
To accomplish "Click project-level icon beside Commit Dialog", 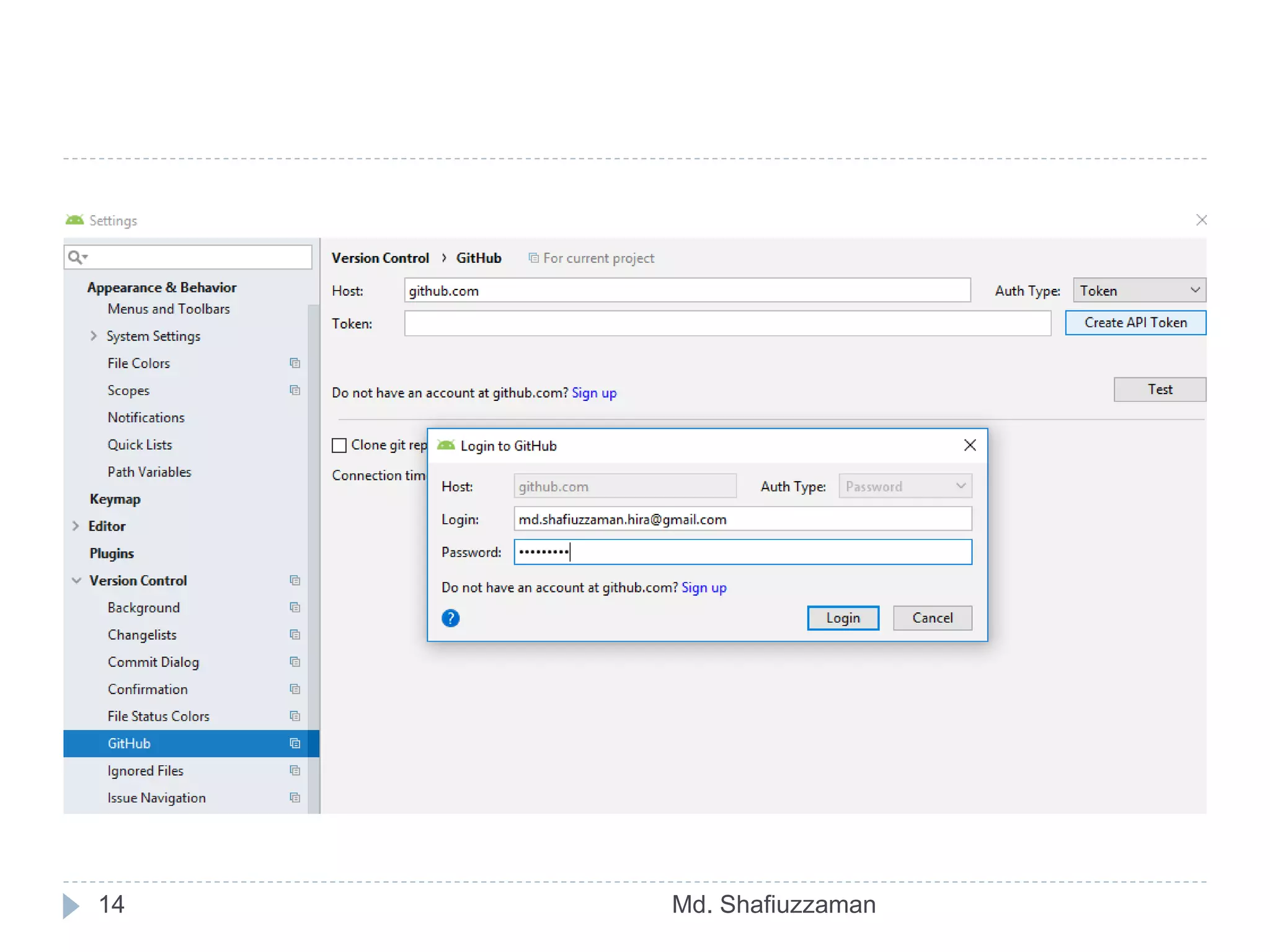I will [x=295, y=662].
